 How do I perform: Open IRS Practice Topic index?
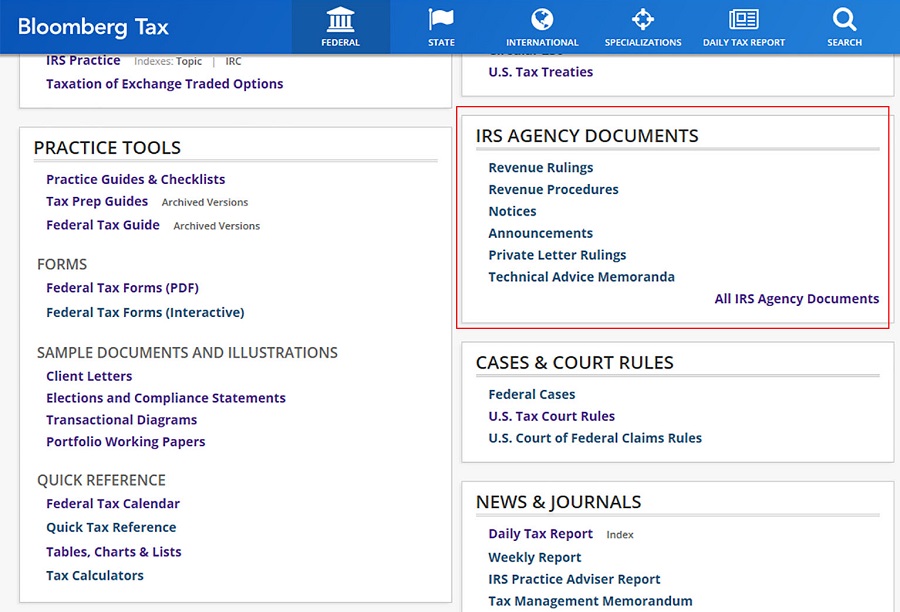(x=189, y=62)
